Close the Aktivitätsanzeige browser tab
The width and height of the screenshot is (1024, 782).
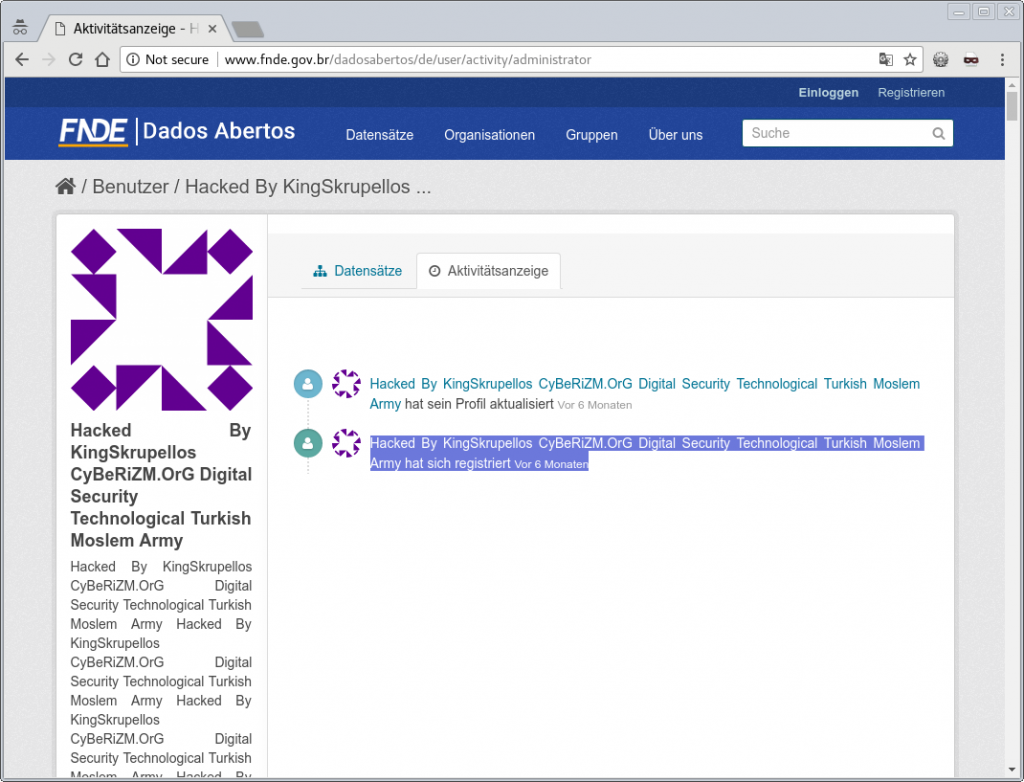(x=212, y=29)
